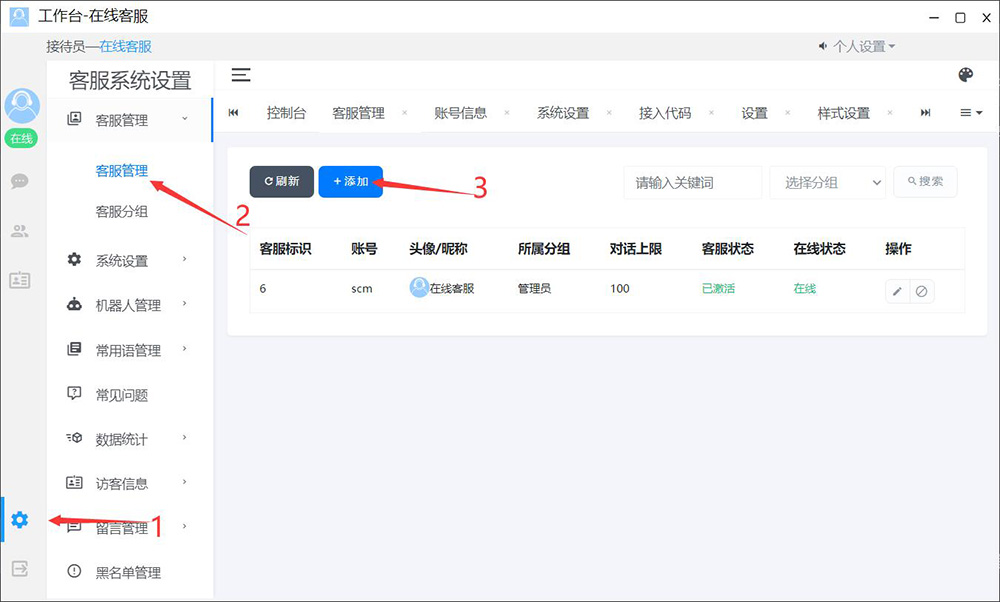Collapse sidebar with the hamburger menu icon
This screenshot has height=602, width=1000.
(x=241, y=75)
